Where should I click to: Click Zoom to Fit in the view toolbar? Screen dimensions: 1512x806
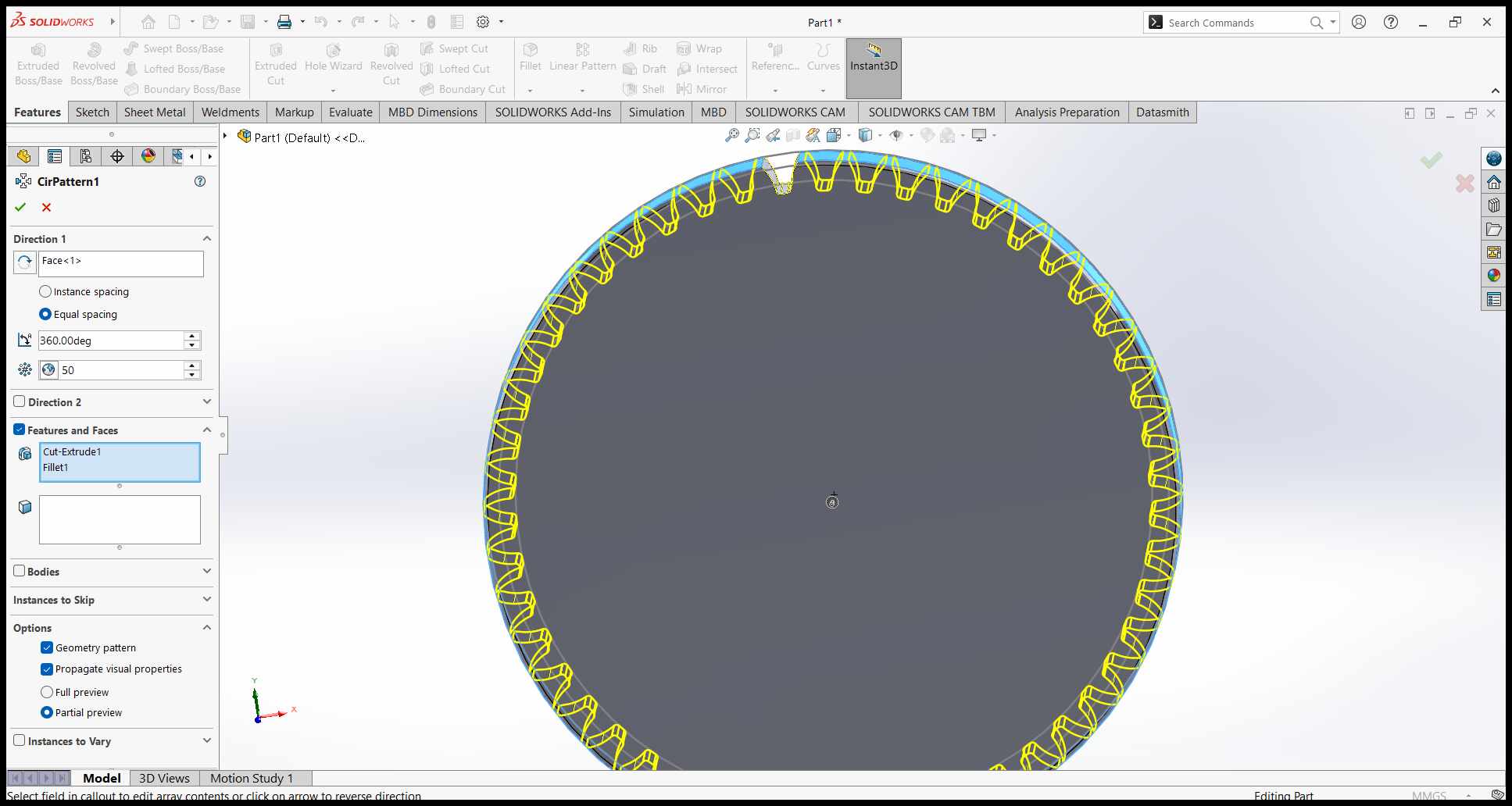[x=731, y=135]
